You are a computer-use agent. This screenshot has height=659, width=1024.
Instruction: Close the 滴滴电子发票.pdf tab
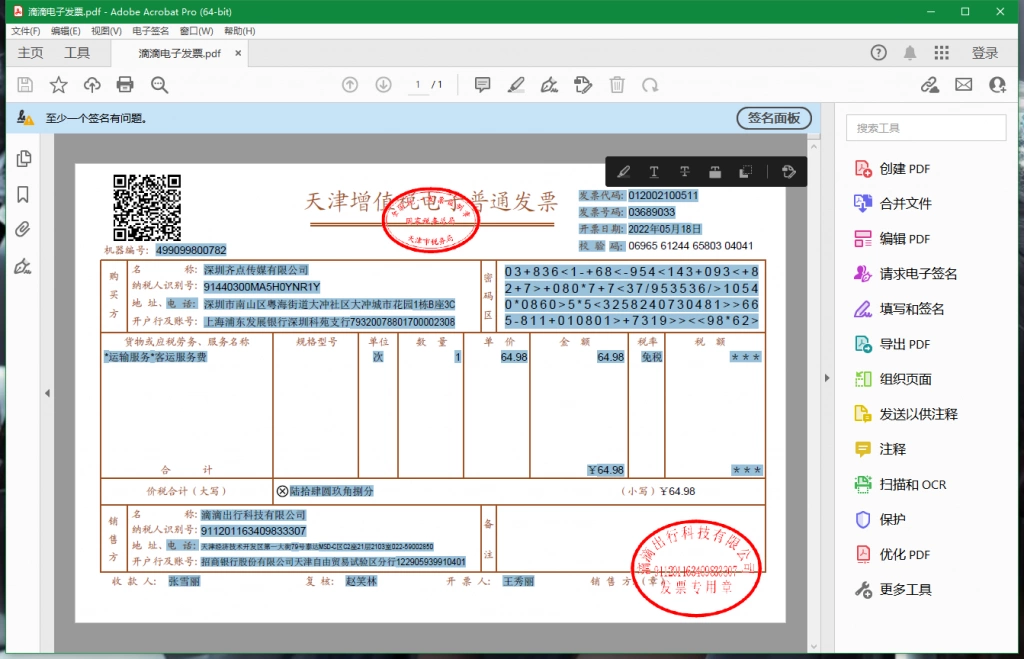pos(238,53)
